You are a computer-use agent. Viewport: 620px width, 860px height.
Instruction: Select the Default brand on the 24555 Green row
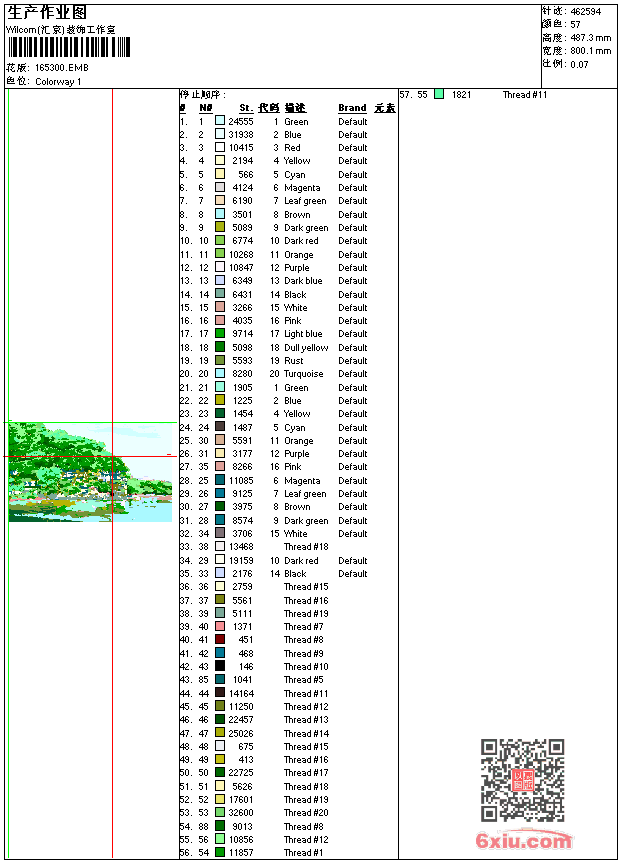[352, 121]
